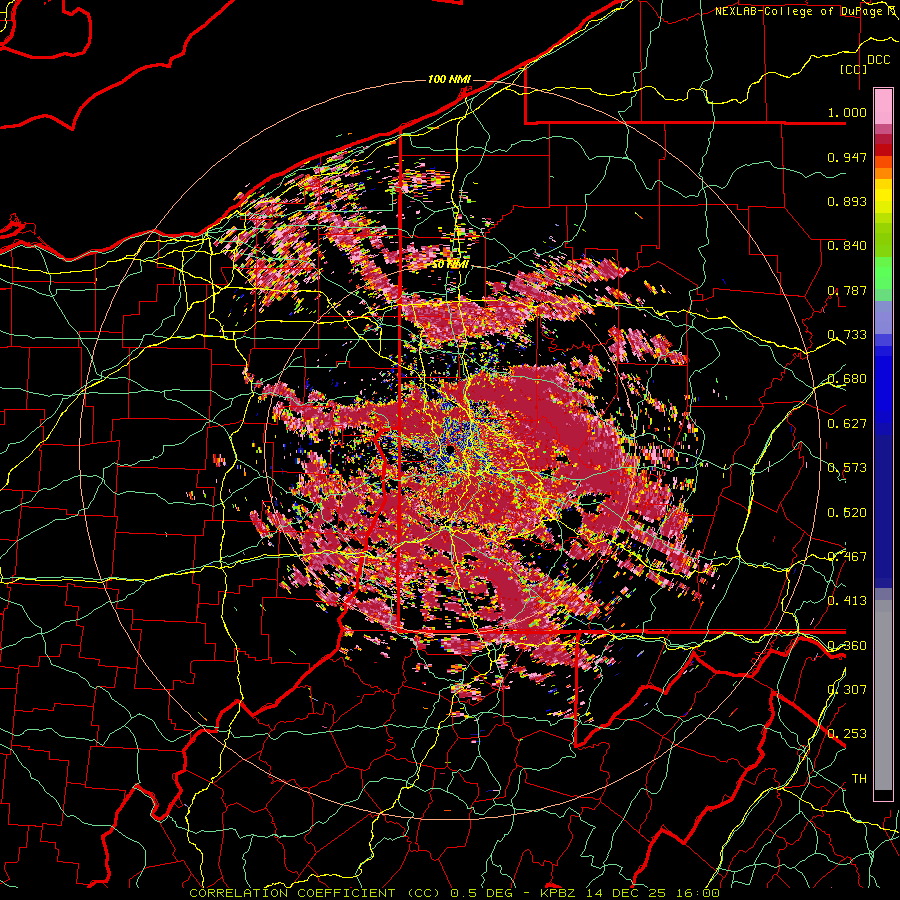Select the 0.573 scale value
The image size is (900, 900).
pos(847,468)
